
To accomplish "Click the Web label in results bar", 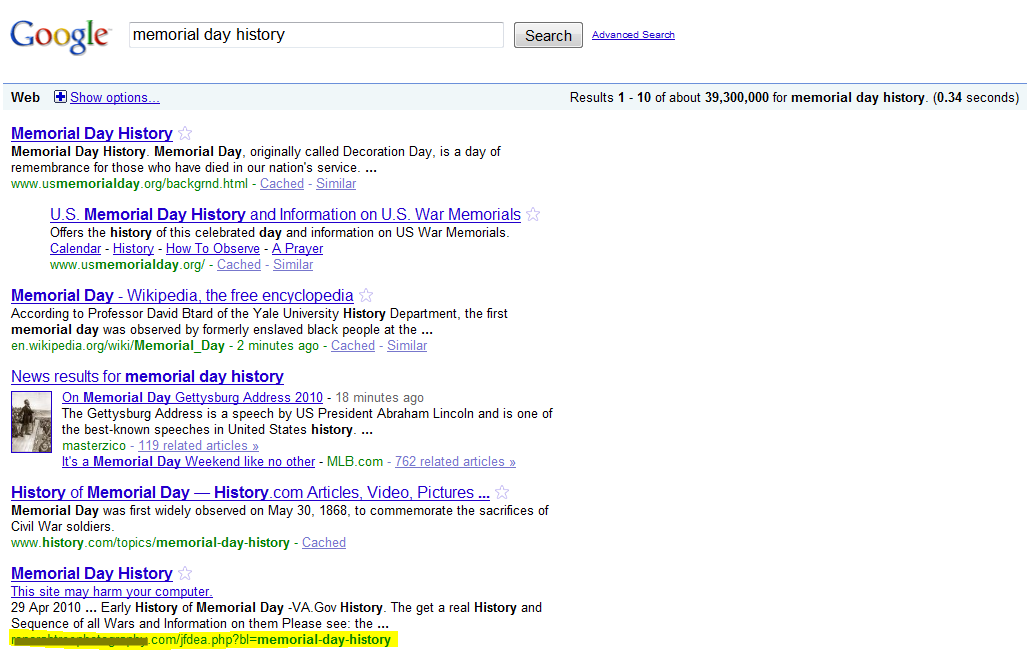I will pos(26,97).
